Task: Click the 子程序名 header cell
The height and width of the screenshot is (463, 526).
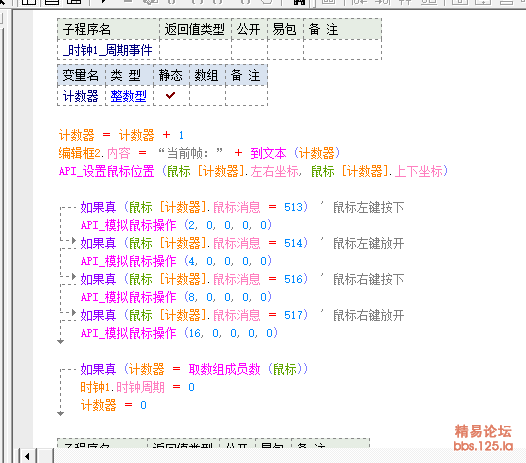Action: point(108,29)
